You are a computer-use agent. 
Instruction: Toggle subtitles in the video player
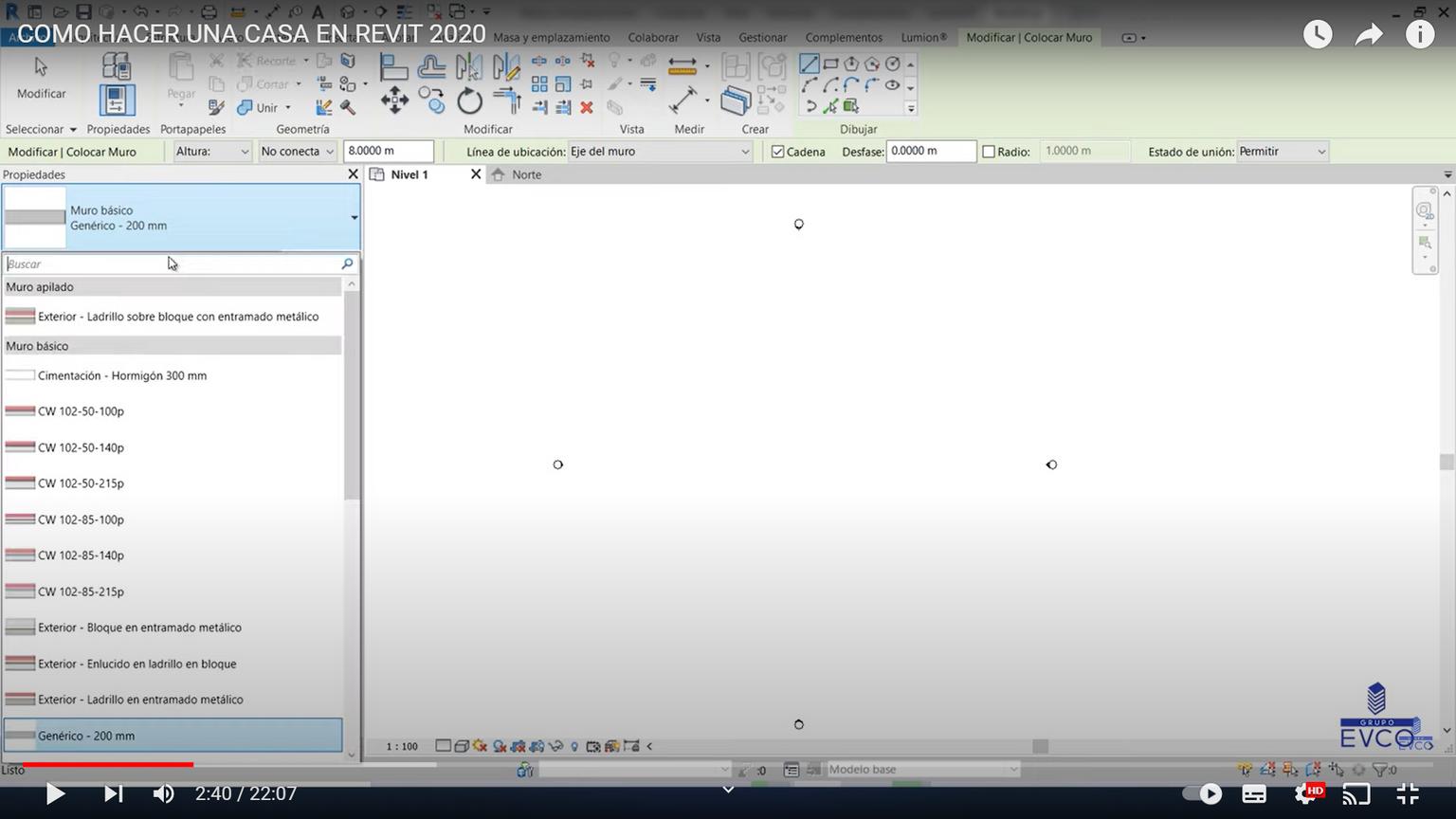pos(1254,793)
